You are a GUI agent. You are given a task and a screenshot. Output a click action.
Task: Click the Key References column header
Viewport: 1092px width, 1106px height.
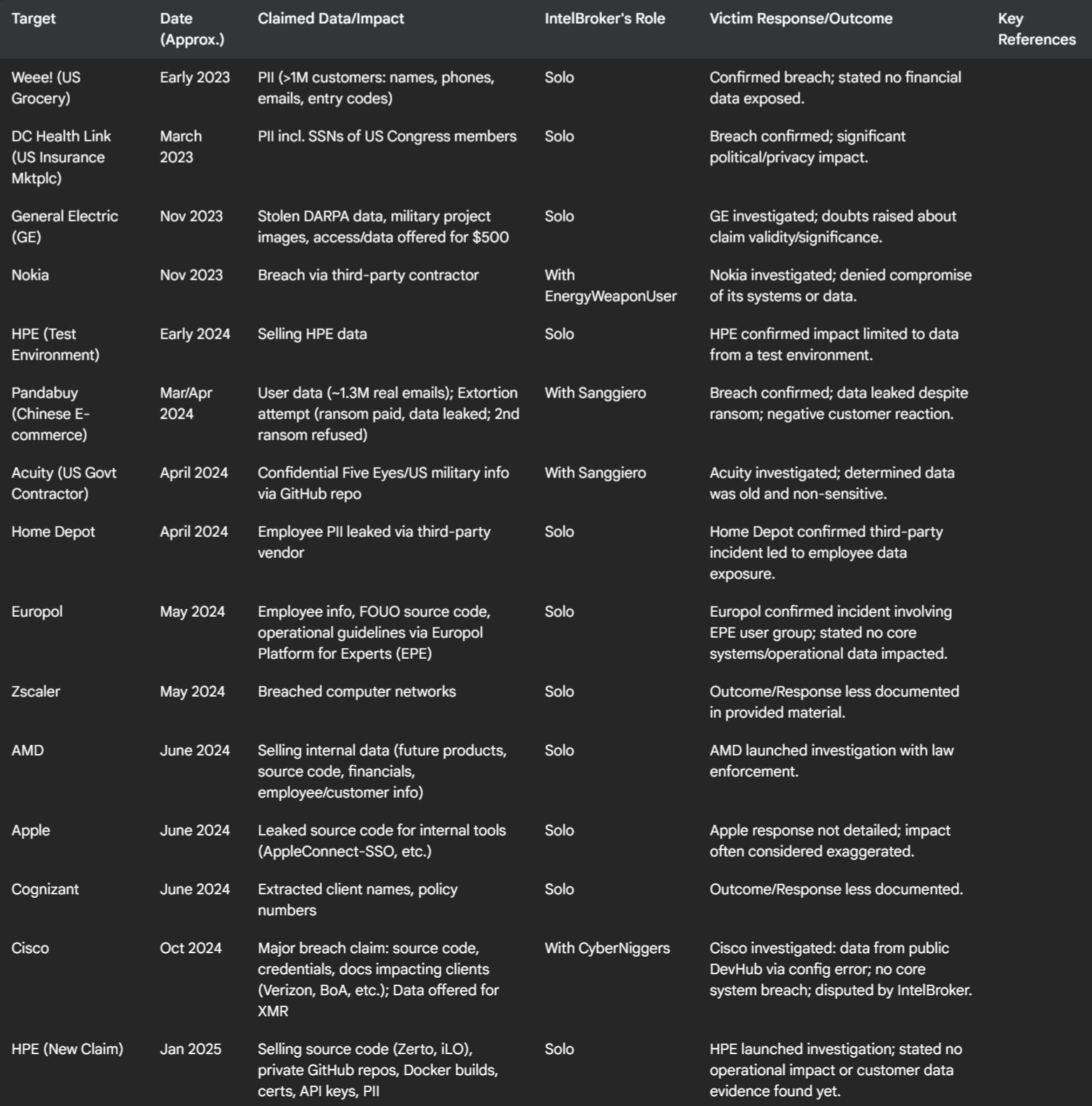pos(1037,29)
